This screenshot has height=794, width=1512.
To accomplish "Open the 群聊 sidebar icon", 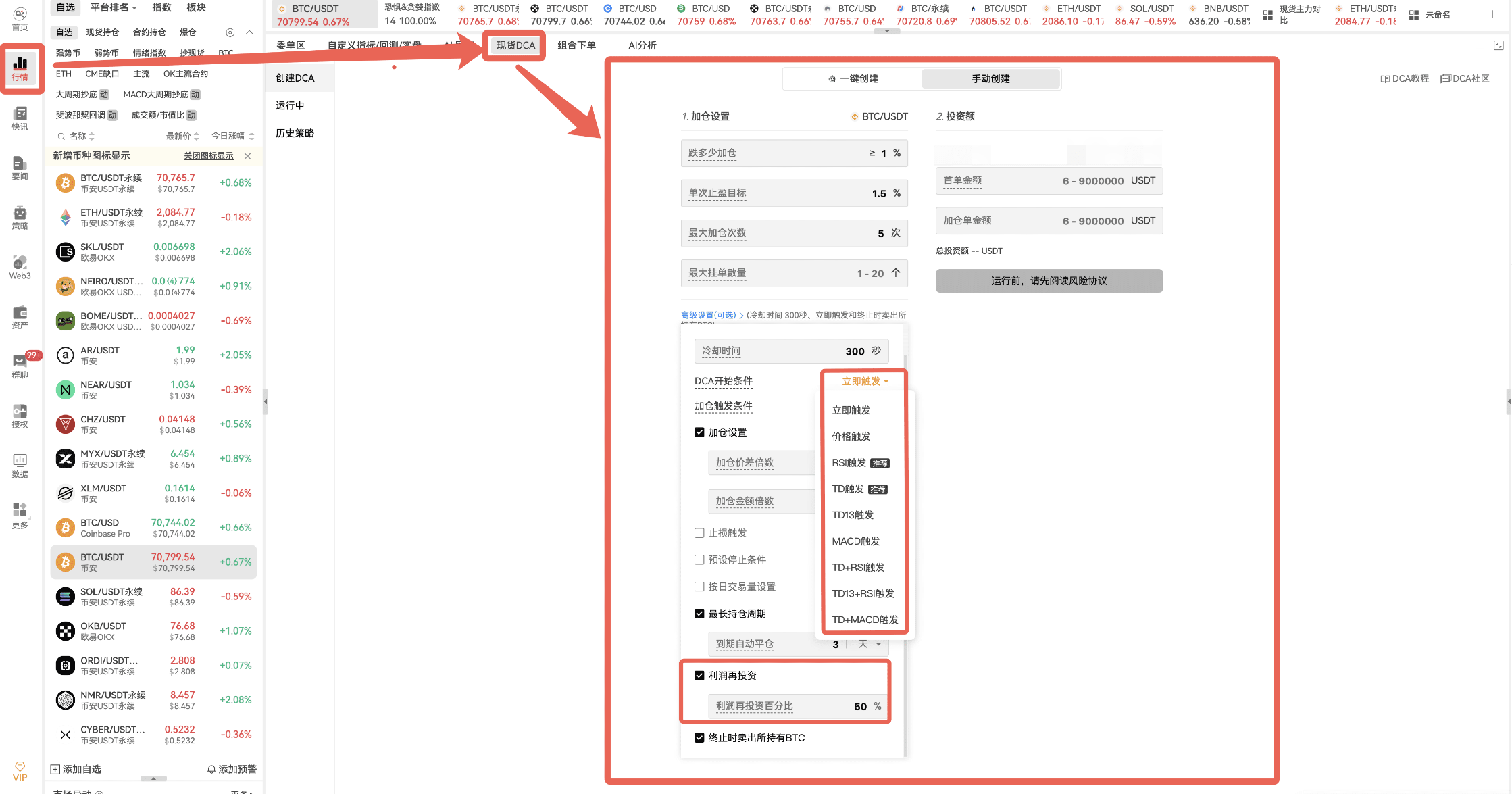I will click(x=20, y=366).
